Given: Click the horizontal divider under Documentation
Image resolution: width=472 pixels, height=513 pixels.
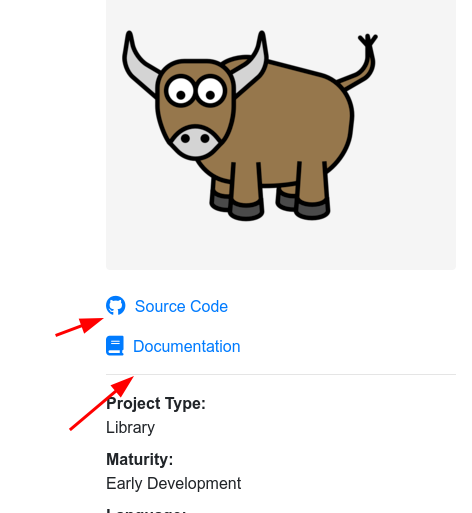Looking at the screenshot, I should pos(281,374).
